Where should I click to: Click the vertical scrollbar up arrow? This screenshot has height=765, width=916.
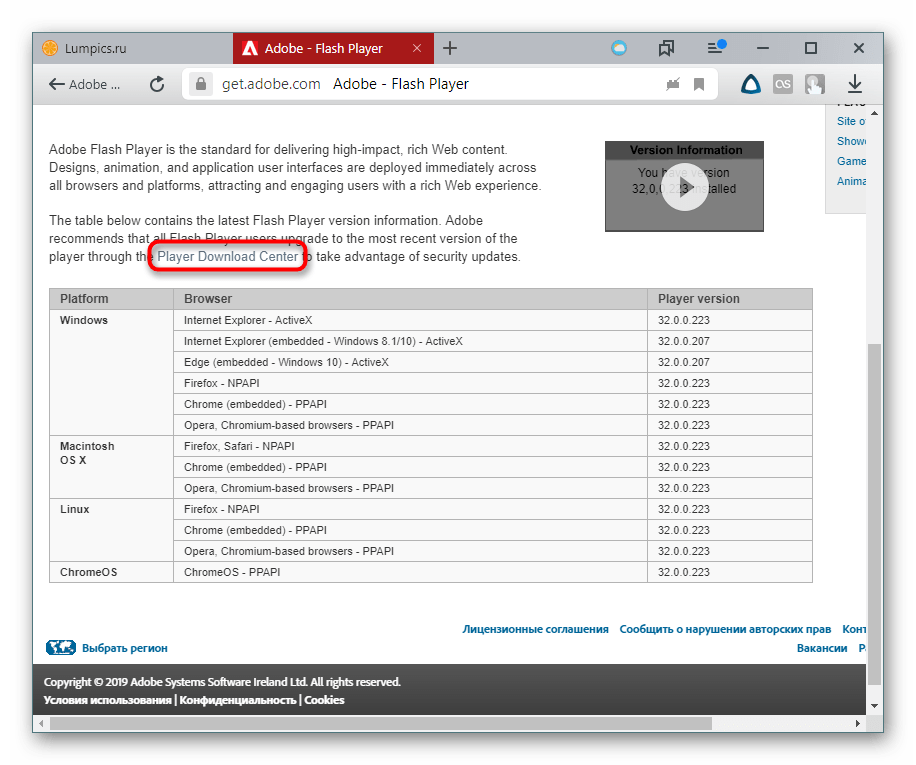click(875, 113)
